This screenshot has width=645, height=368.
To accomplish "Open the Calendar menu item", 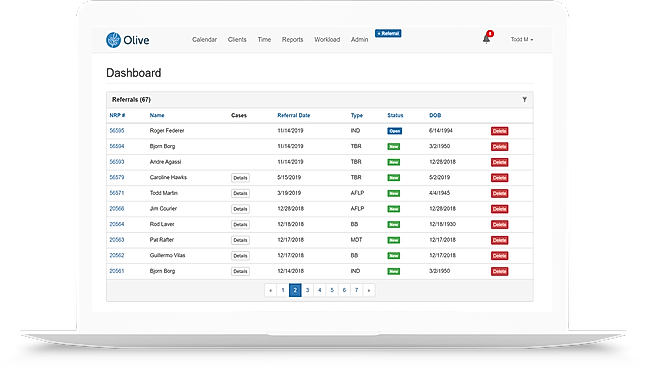I will tap(204, 39).
